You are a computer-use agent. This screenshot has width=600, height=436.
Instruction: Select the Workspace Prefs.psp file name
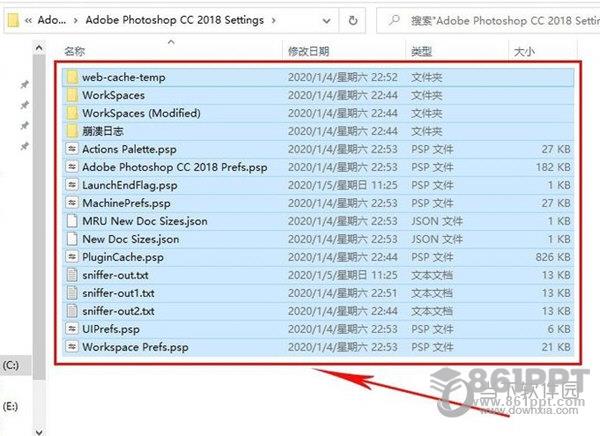[135, 347]
